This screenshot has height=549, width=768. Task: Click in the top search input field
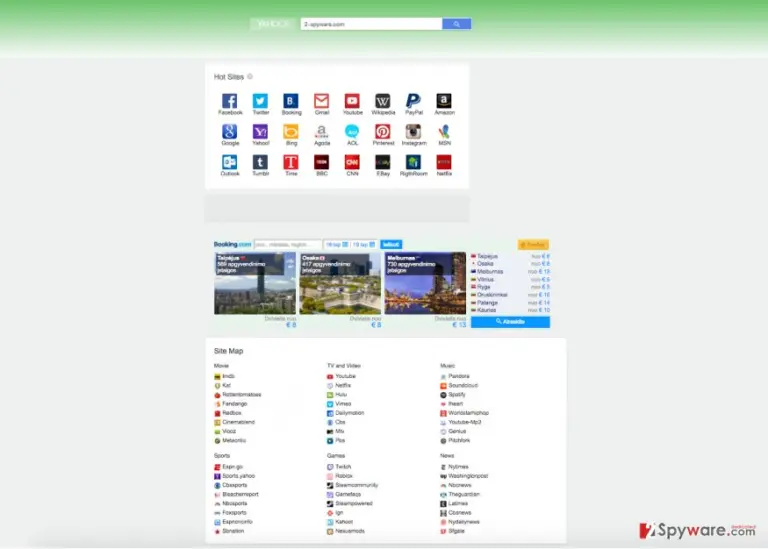click(x=371, y=24)
